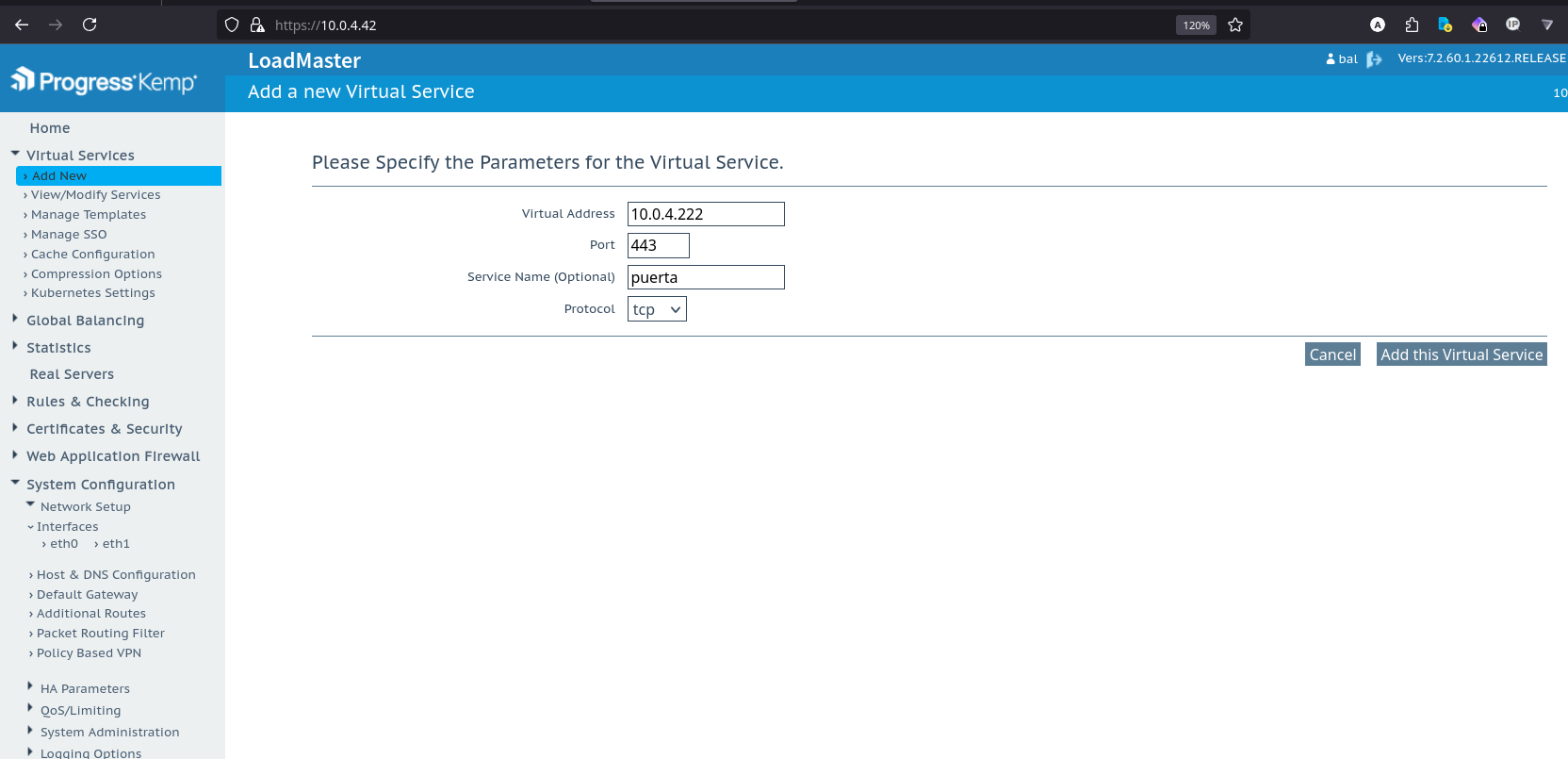
Task: Open the Protocol dropdown
Action: [657, 309]
